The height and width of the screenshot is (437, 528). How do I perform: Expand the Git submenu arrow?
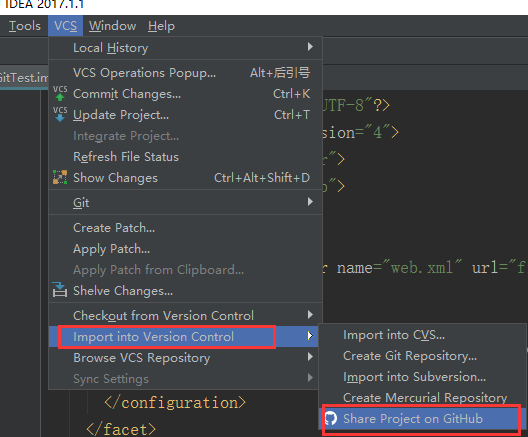[310, 202]
